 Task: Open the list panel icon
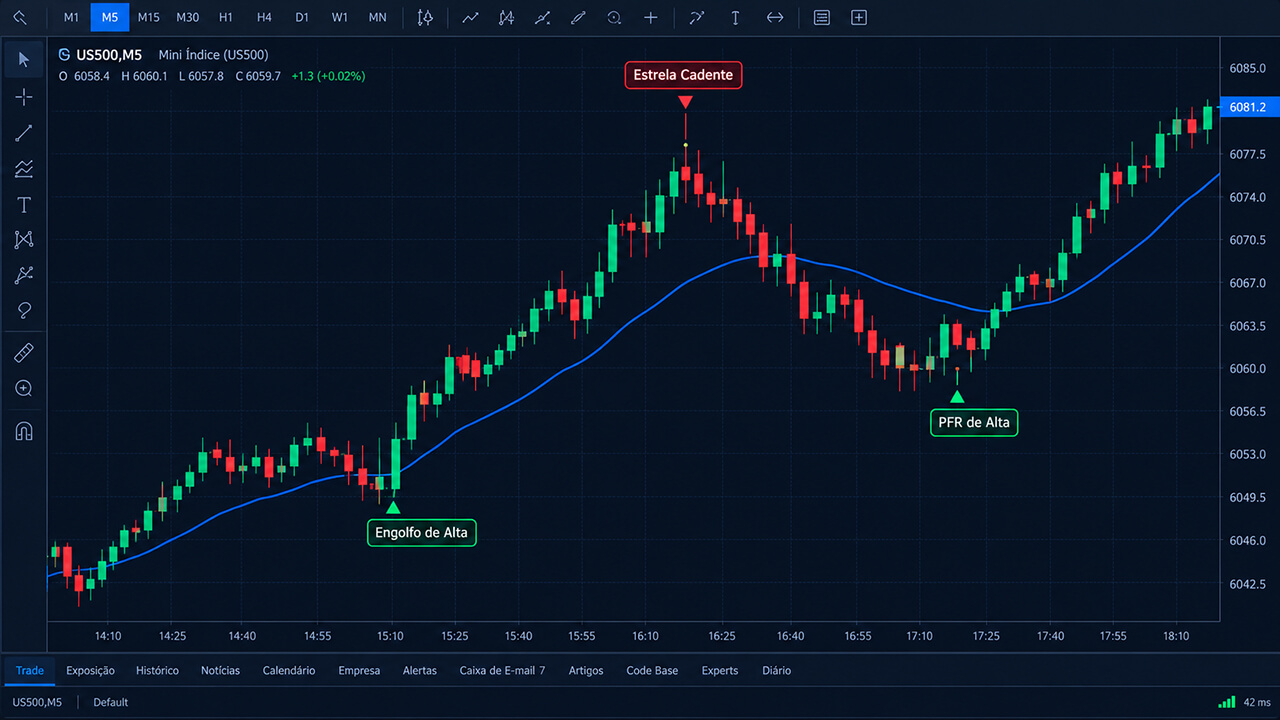[822, 17]
